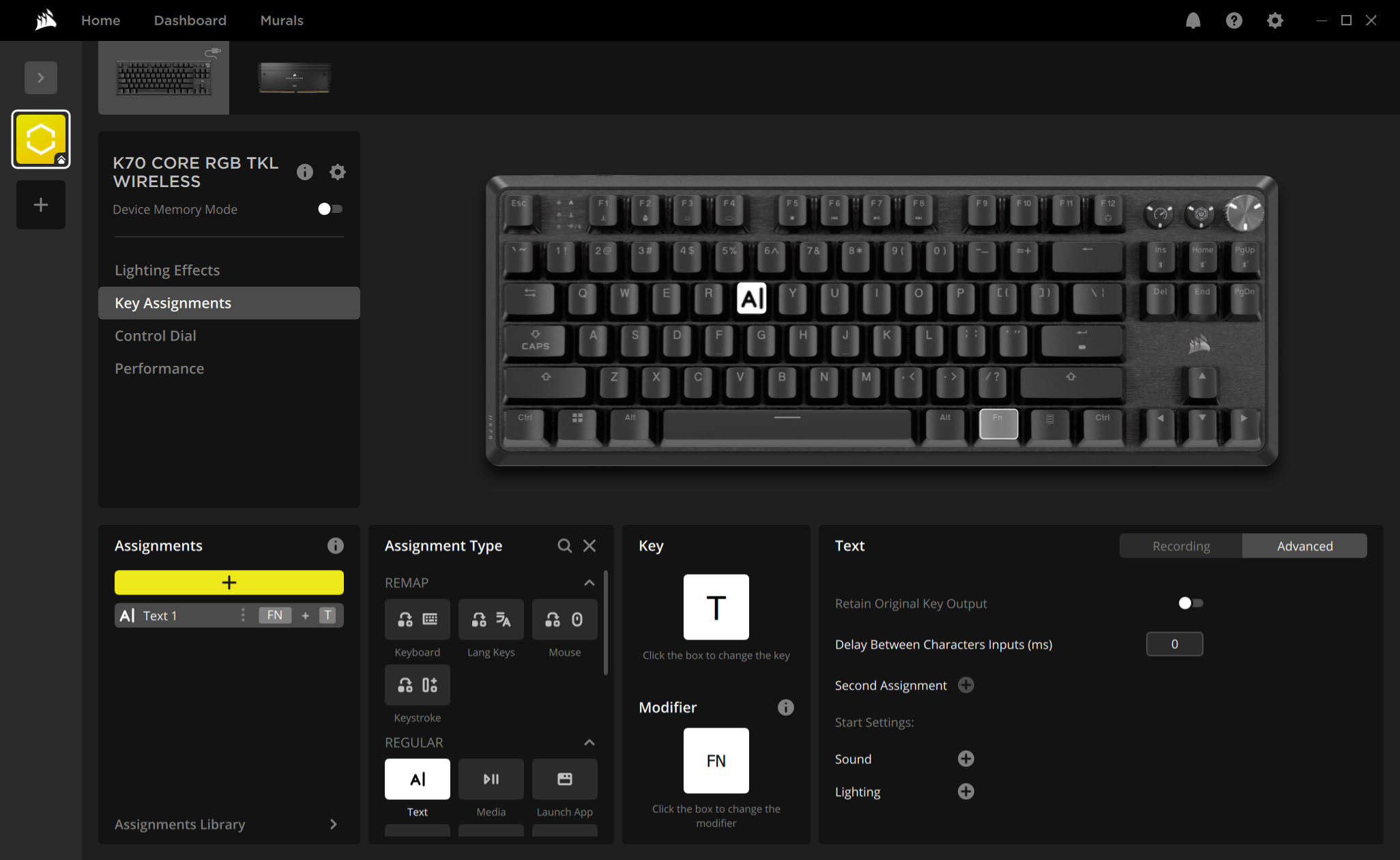The image size is (1400, 860).
Task: Click Add new assignment button
Action: (x=229, y=583)
